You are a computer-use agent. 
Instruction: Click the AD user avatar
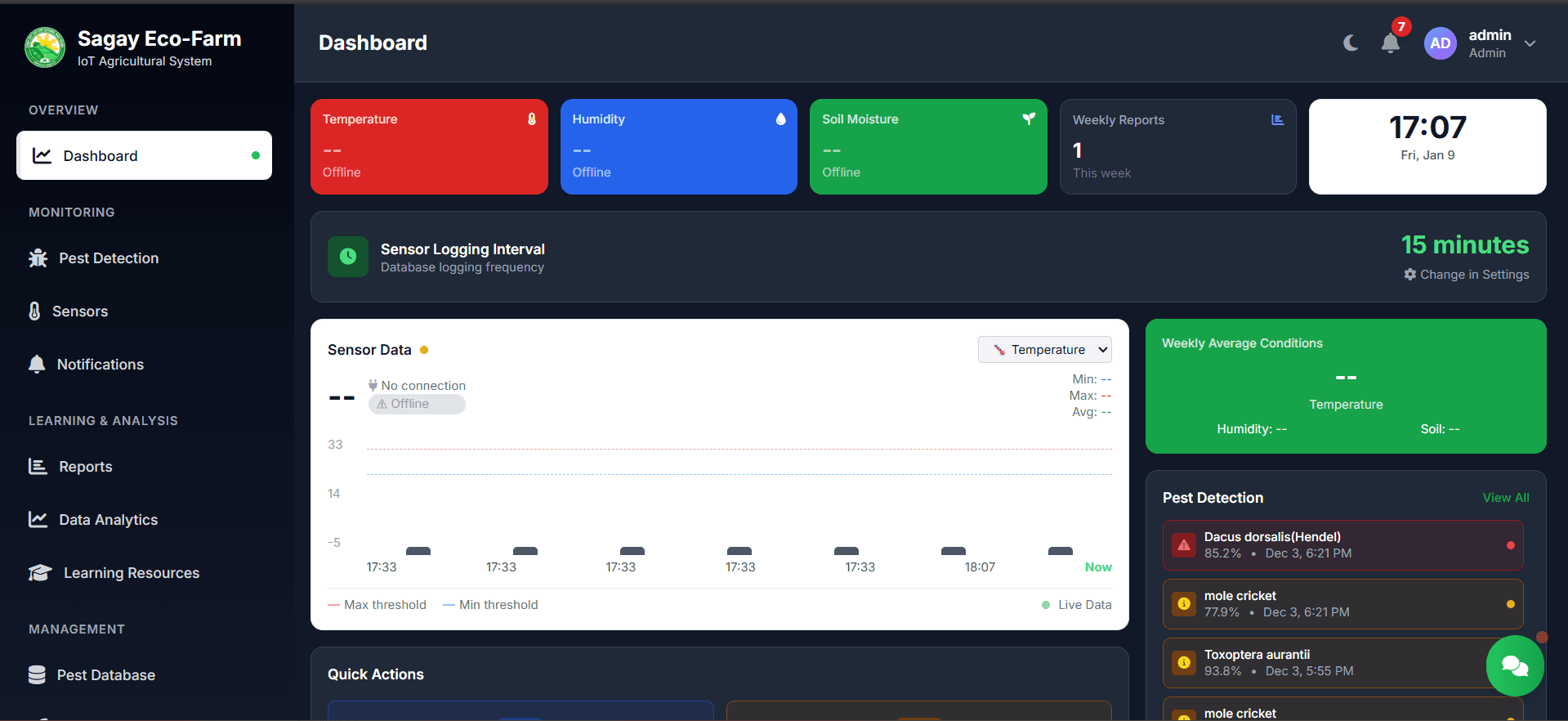pyautogui.click(x=1441, y=43)
